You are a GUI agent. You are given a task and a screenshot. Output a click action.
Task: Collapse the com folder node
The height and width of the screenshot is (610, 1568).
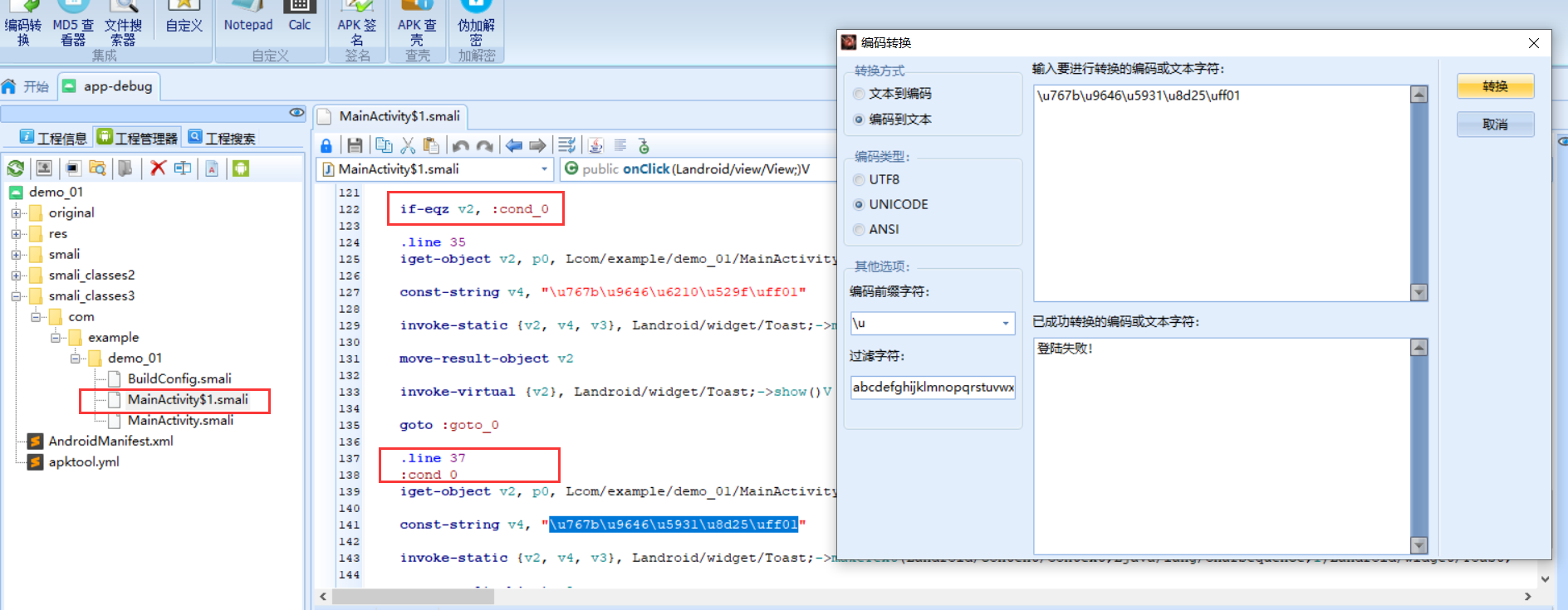[36, 317]
